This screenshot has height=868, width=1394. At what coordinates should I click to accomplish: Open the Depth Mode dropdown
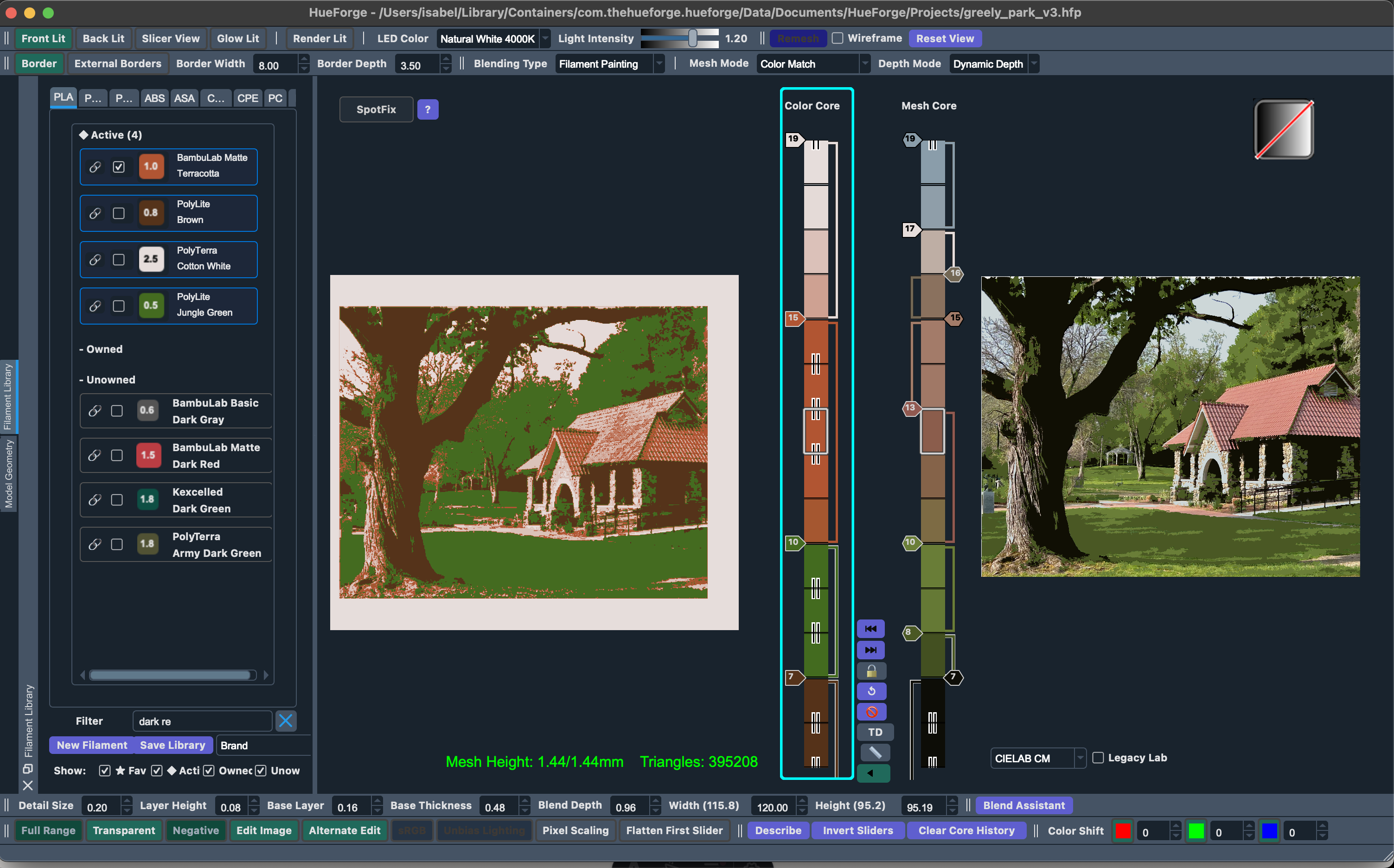(x=994, y=64)
